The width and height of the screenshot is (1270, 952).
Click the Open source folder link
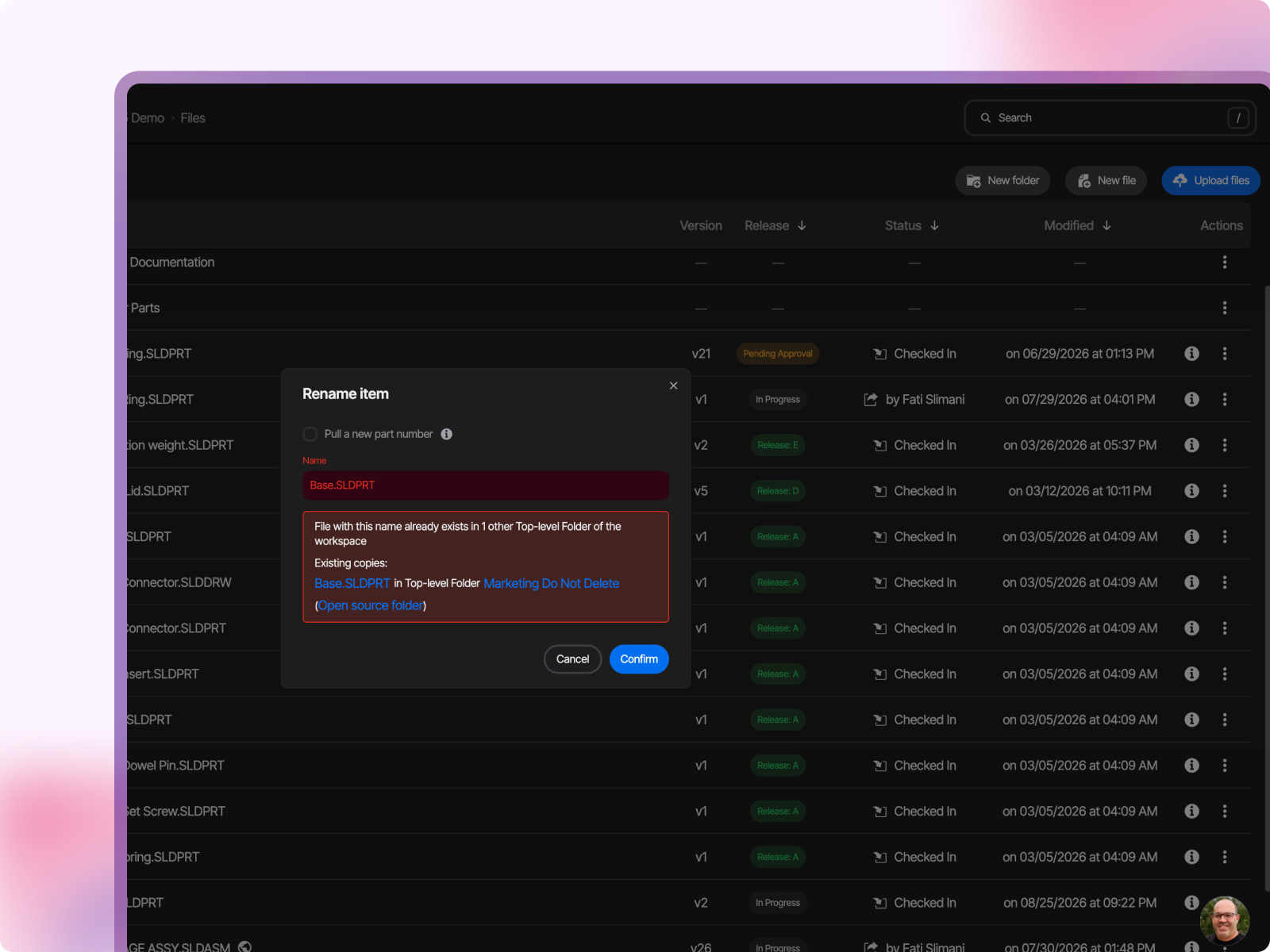point(371,605)
